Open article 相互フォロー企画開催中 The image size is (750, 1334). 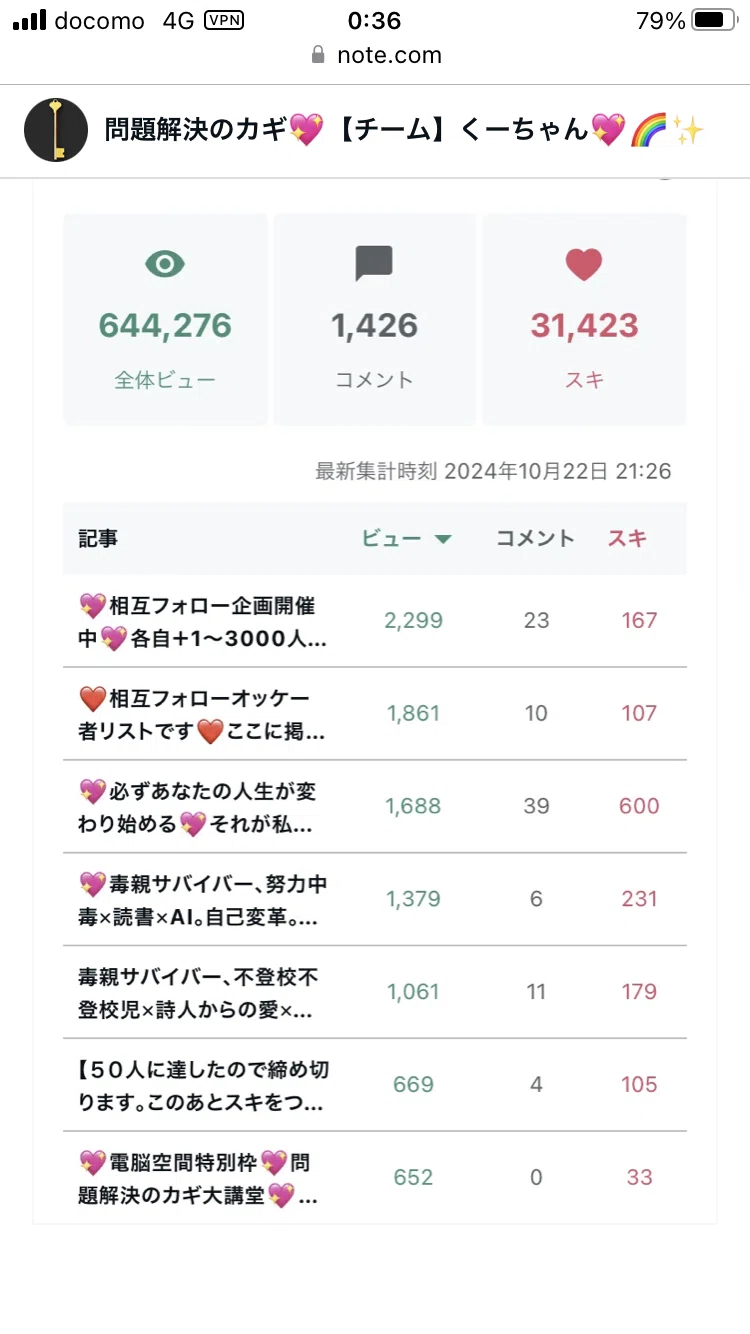pyautogui.click(x=375, y=621)
